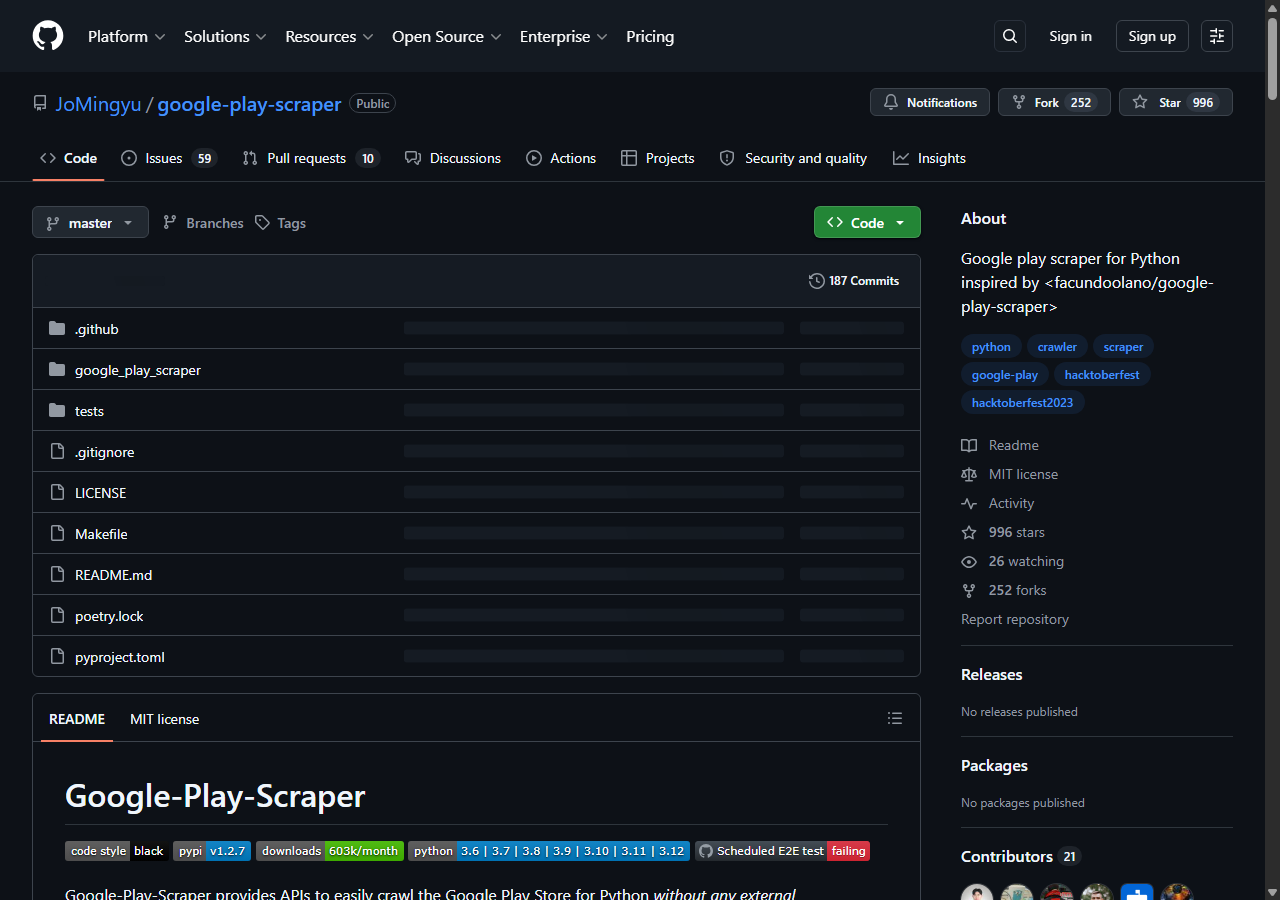Click the clock icon beside 187 Commits
The image size is (1280, 900).
(817, 281)
